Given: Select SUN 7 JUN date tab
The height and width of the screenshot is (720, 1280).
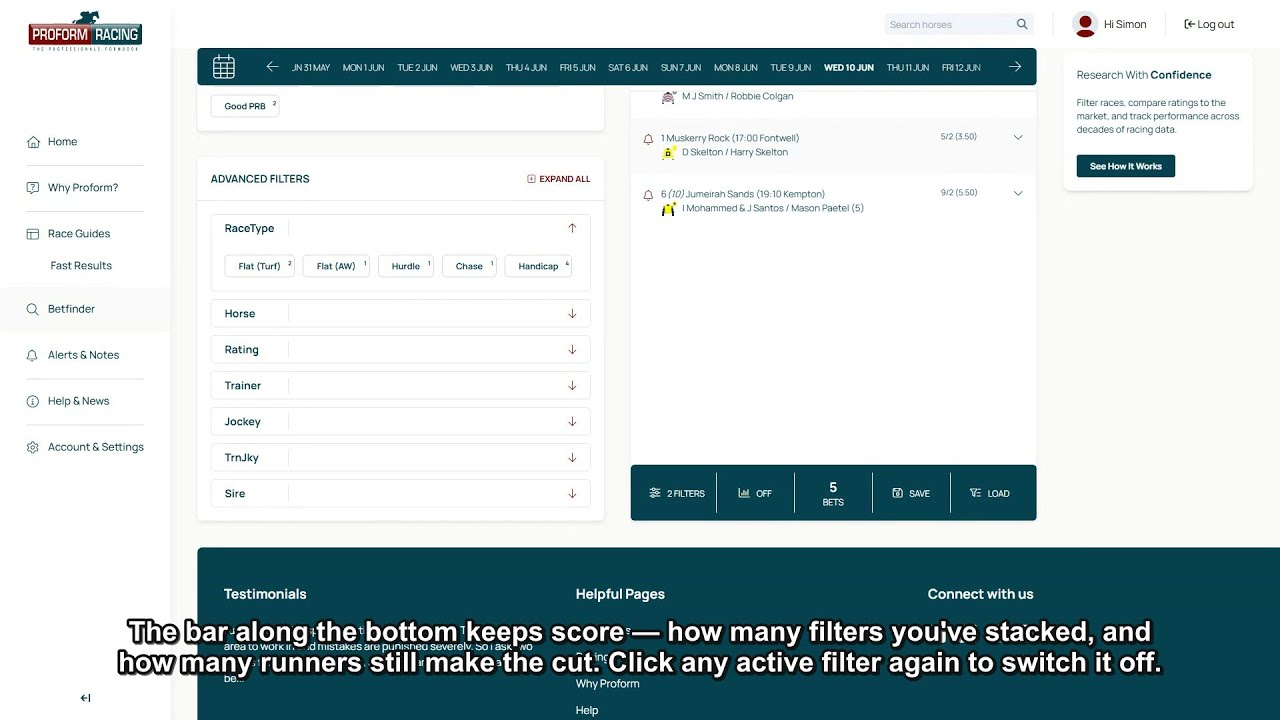Looking at the screenshot, I should pyautogui.click(x=681, y=68).
